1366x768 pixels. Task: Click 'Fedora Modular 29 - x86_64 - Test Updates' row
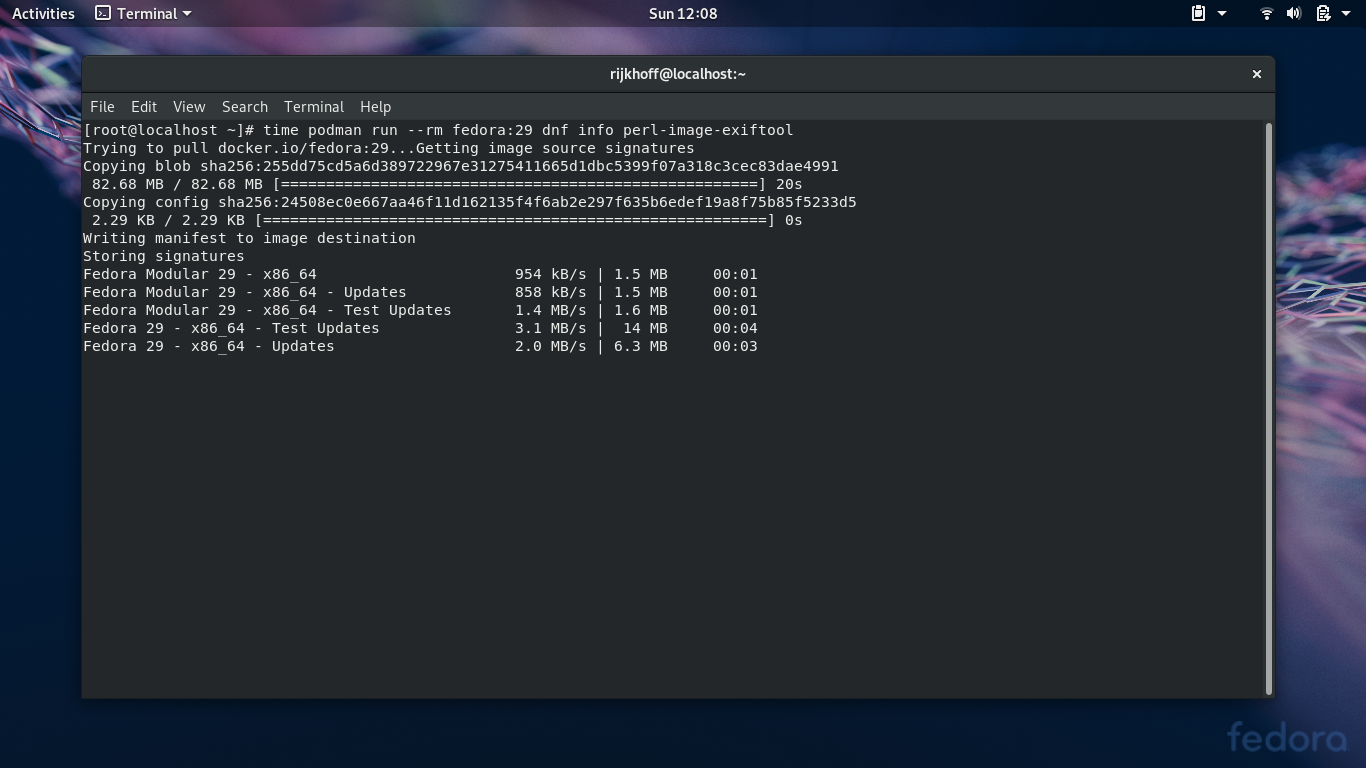click(x=420, y=310)
